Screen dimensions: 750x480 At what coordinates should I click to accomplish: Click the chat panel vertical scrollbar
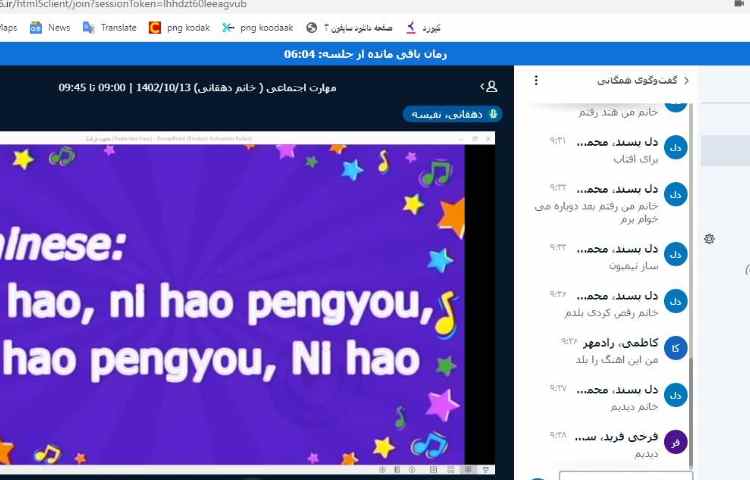(x=691, y=287)
